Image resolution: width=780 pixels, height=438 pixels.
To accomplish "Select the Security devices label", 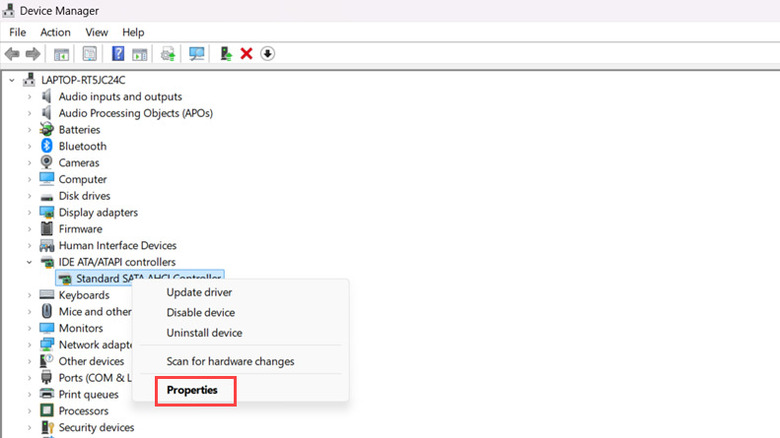I will click(96, 428).
